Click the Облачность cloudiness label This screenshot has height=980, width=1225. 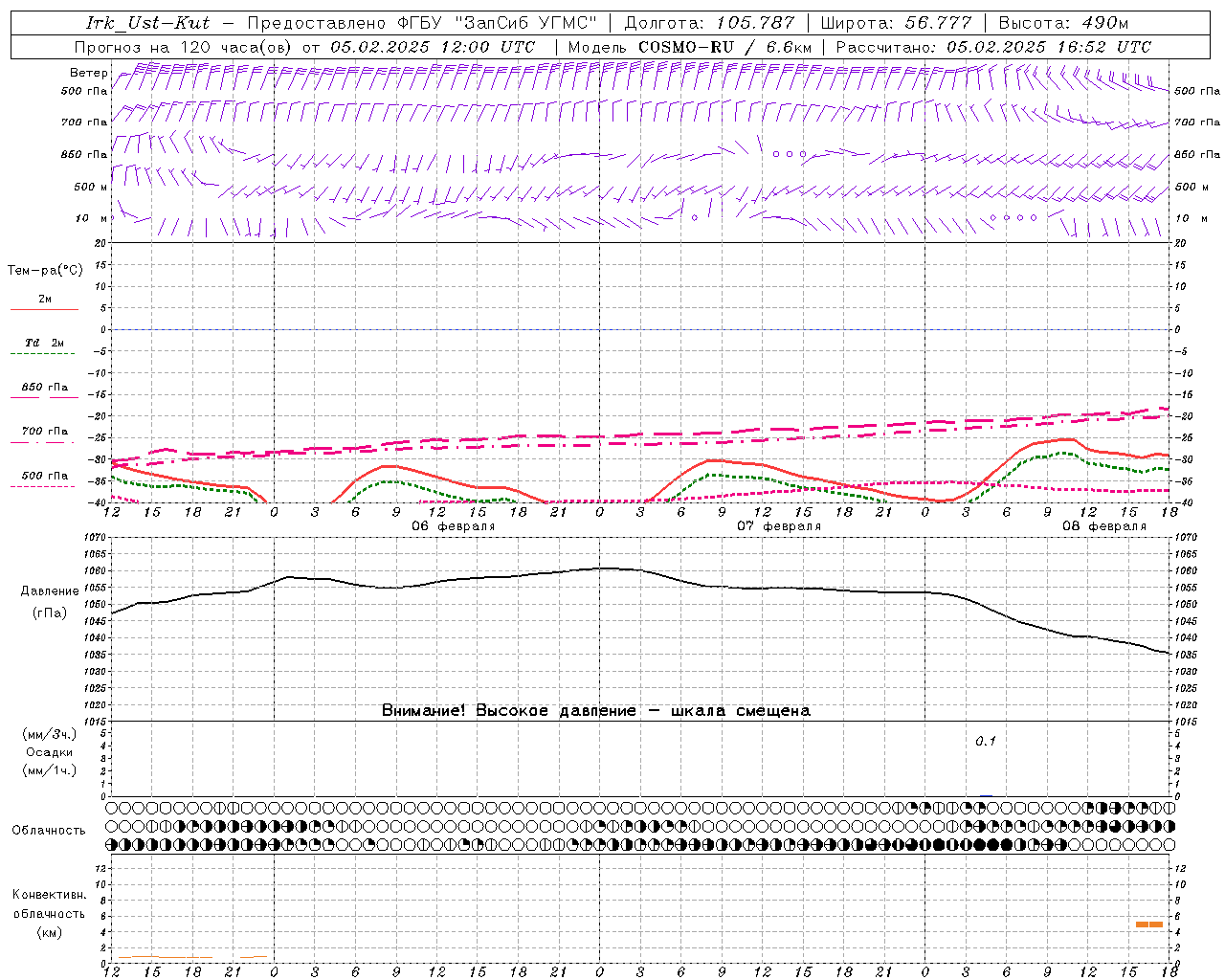[49, 830]
